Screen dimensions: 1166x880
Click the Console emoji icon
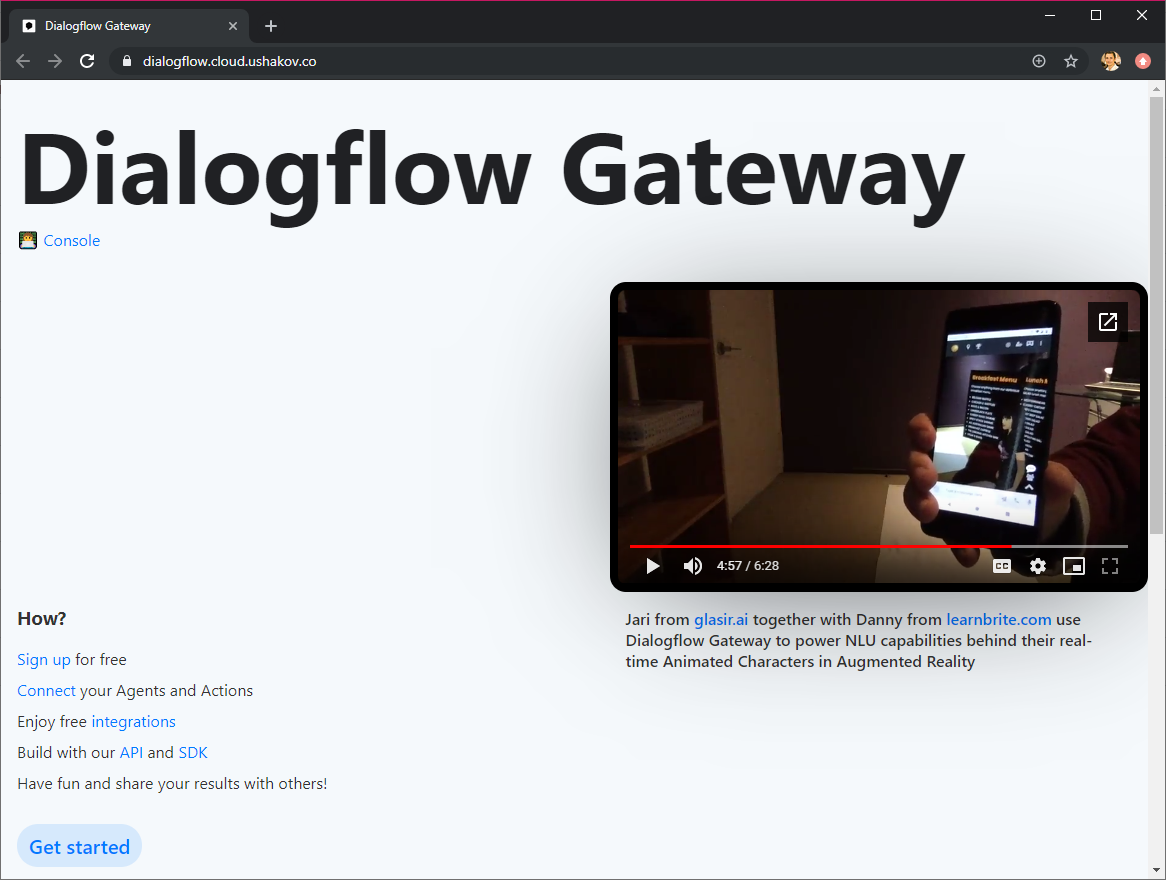pyautogui.click(x=28, y=240)
